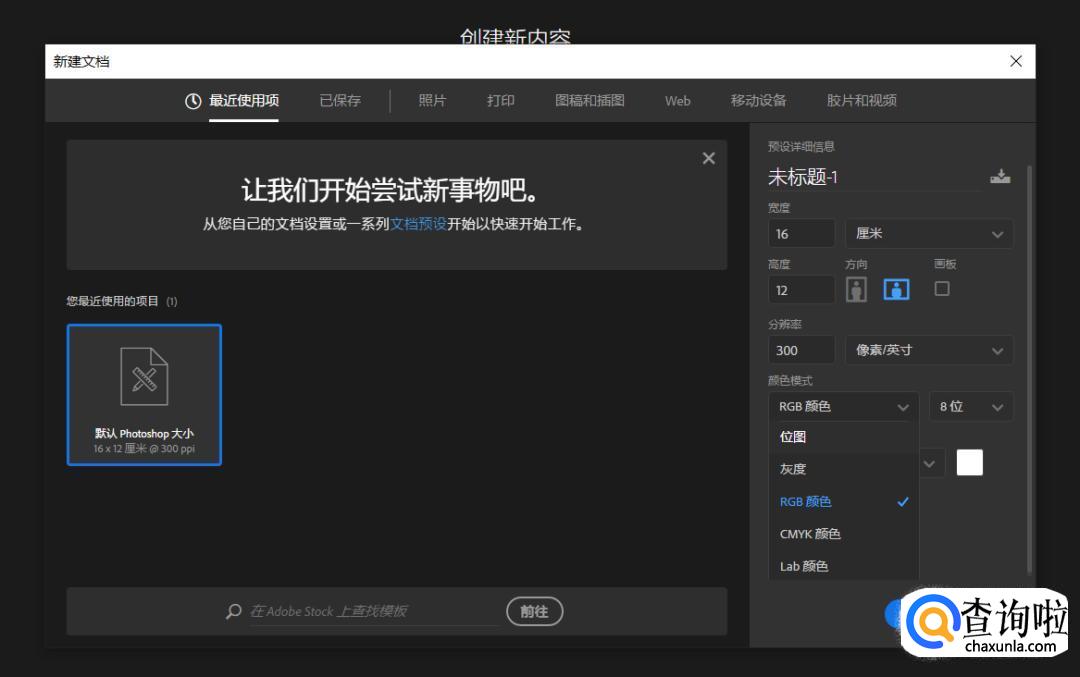Click the white background color swatch
The width and height of the screenshot is (1080, 677).
970,462
